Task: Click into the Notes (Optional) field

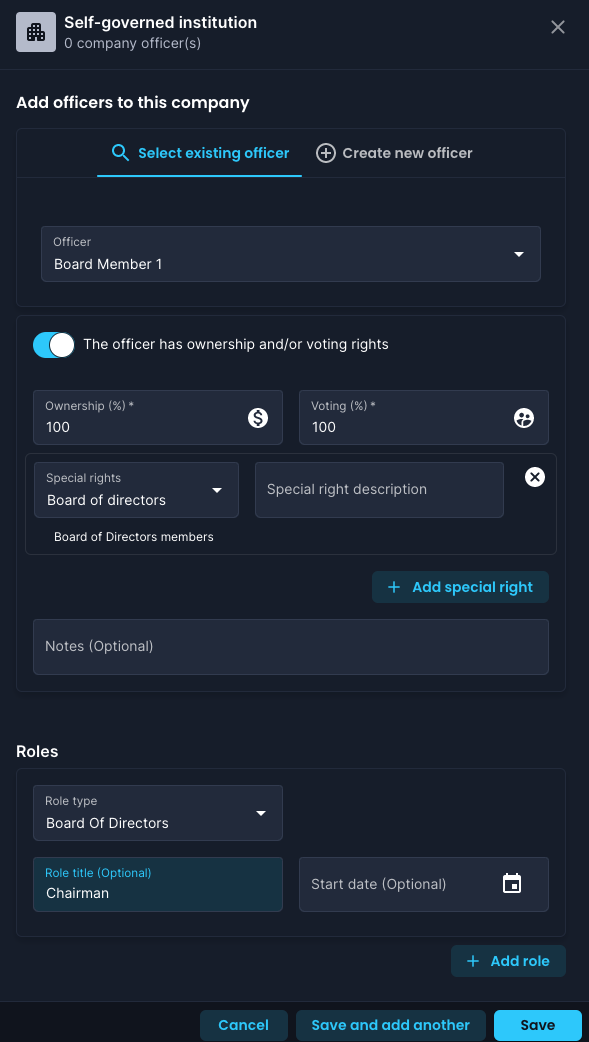Action: [x=291, y=647]
